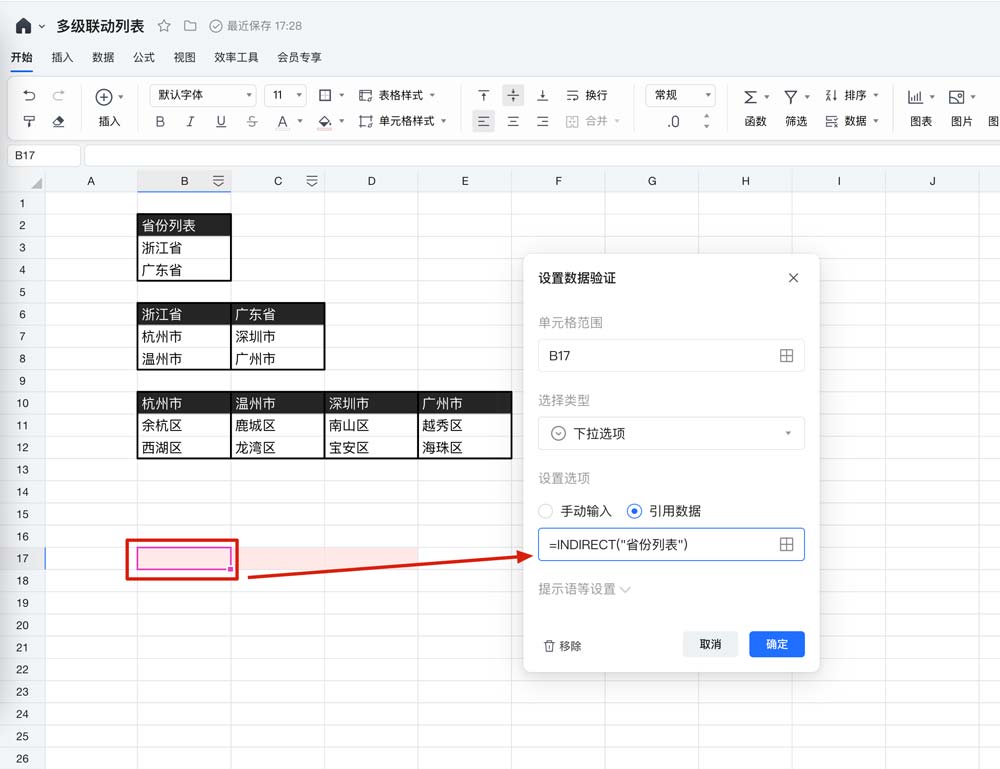The width and height of the screenshot is (1000, 769).
Task: Click the range picker icon beside B17
Action: coord(786,356)
